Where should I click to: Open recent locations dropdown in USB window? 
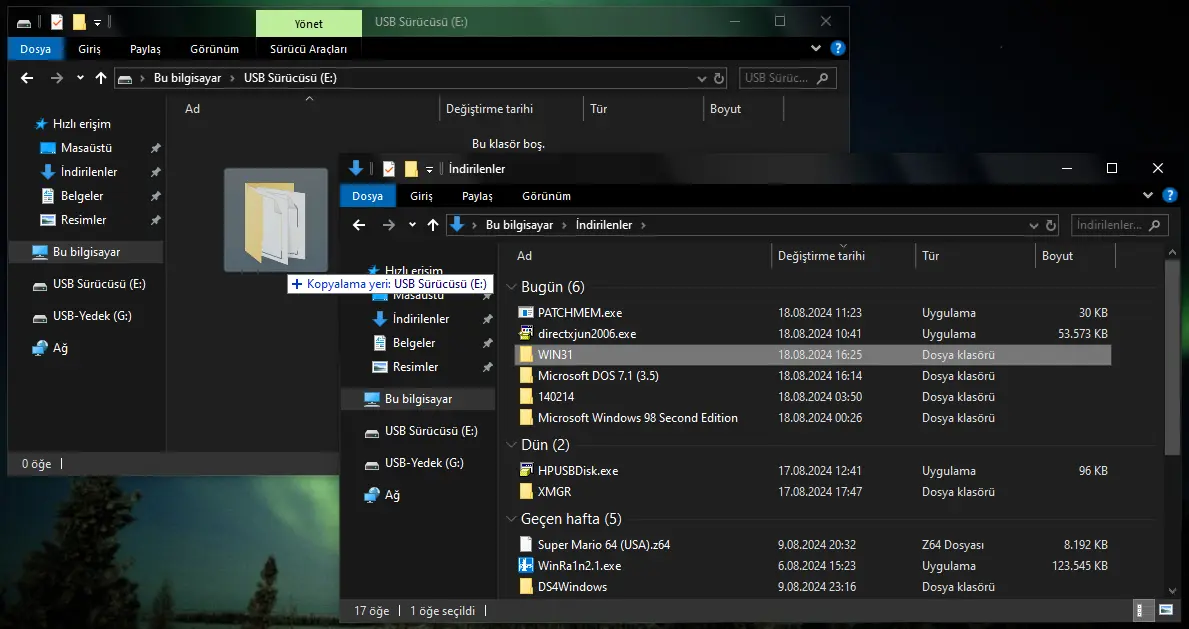80,77
